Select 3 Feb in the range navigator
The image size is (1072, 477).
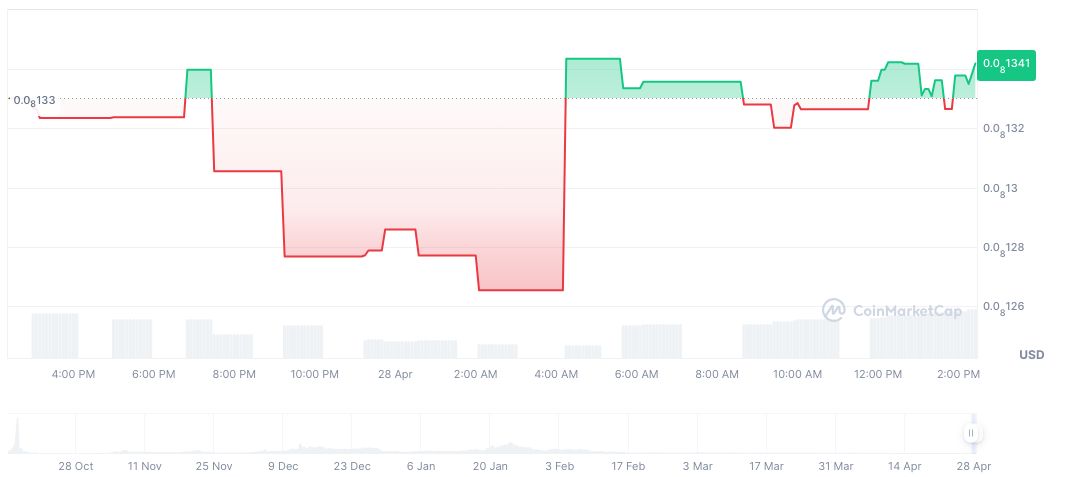[x=559, y=466]
